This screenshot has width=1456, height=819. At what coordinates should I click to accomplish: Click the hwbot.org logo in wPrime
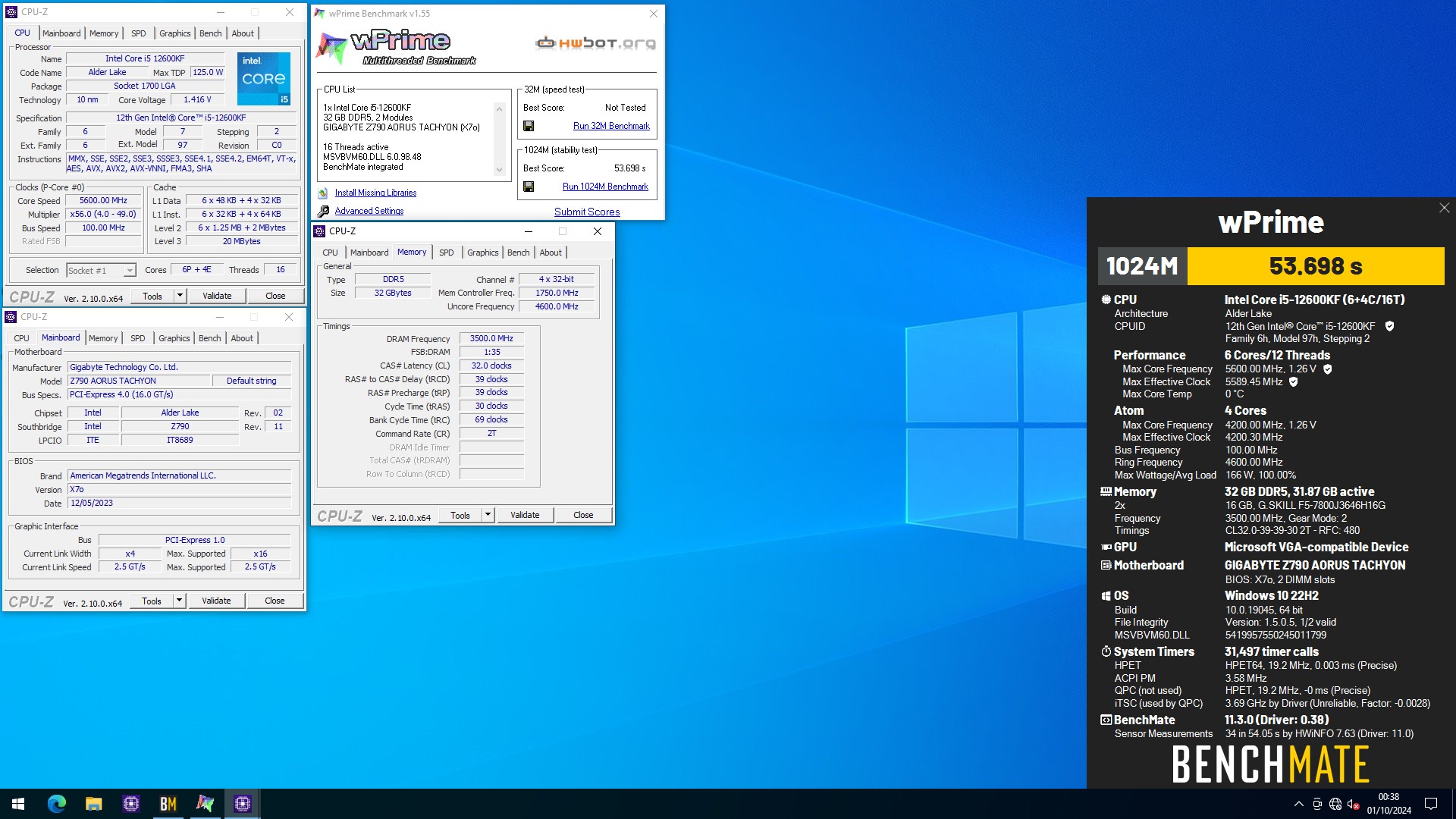[595, 43]
